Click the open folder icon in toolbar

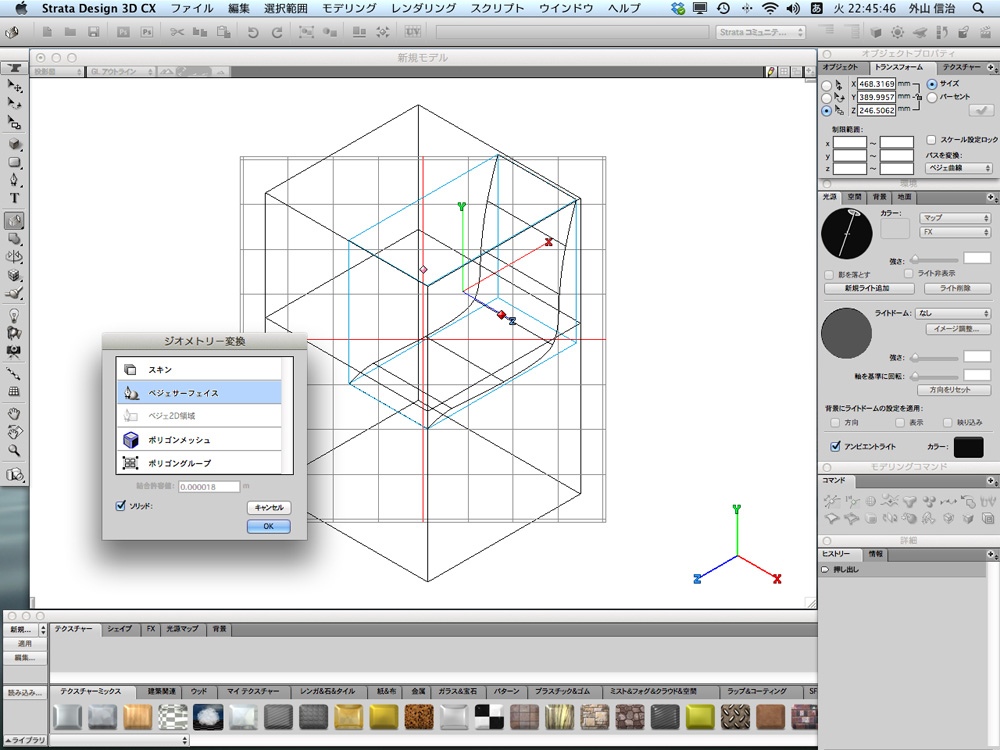[x=70, y=32]
